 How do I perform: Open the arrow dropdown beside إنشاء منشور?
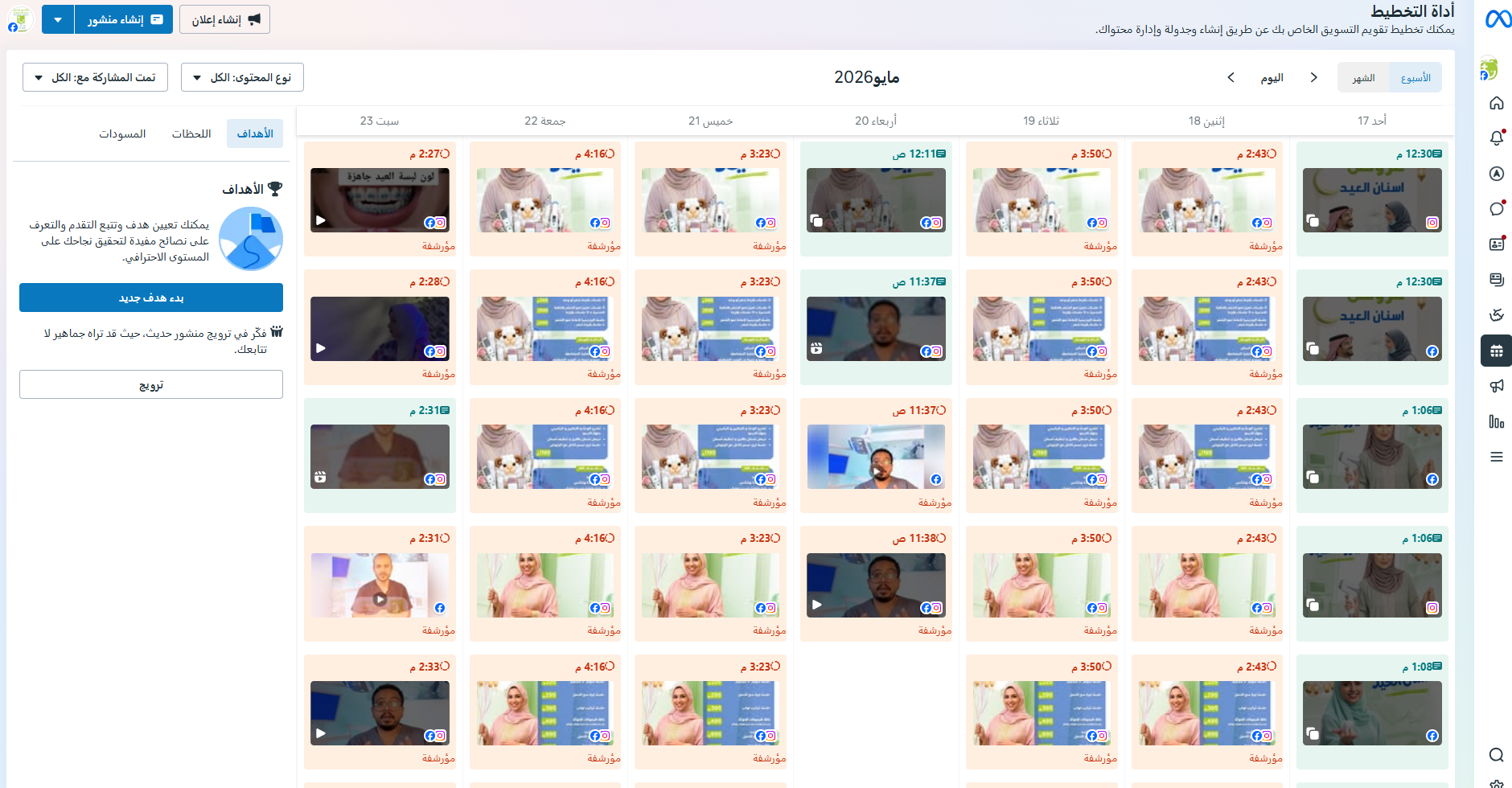pos(58,19)
